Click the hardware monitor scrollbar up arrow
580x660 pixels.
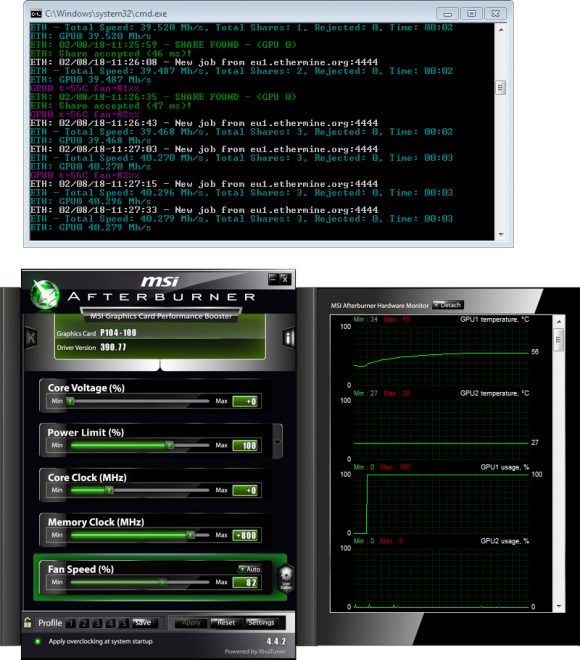[559, 322]
